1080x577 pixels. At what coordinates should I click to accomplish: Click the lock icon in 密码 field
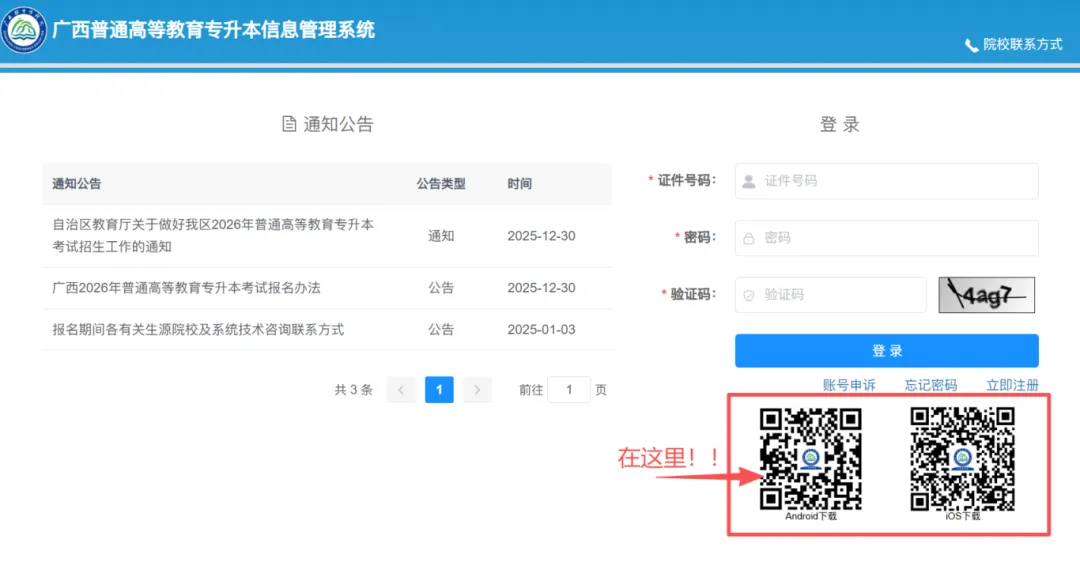pos(749,238)
